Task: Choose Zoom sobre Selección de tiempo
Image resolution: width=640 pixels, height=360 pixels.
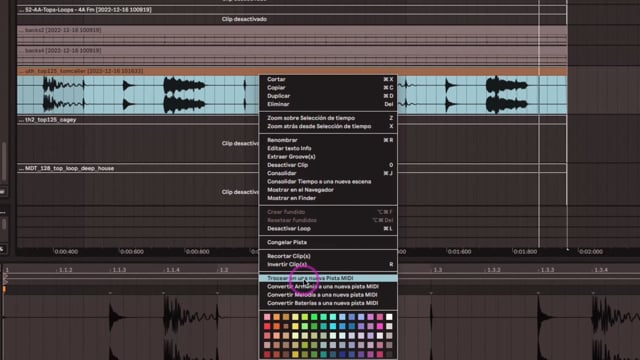Action: 328,118
